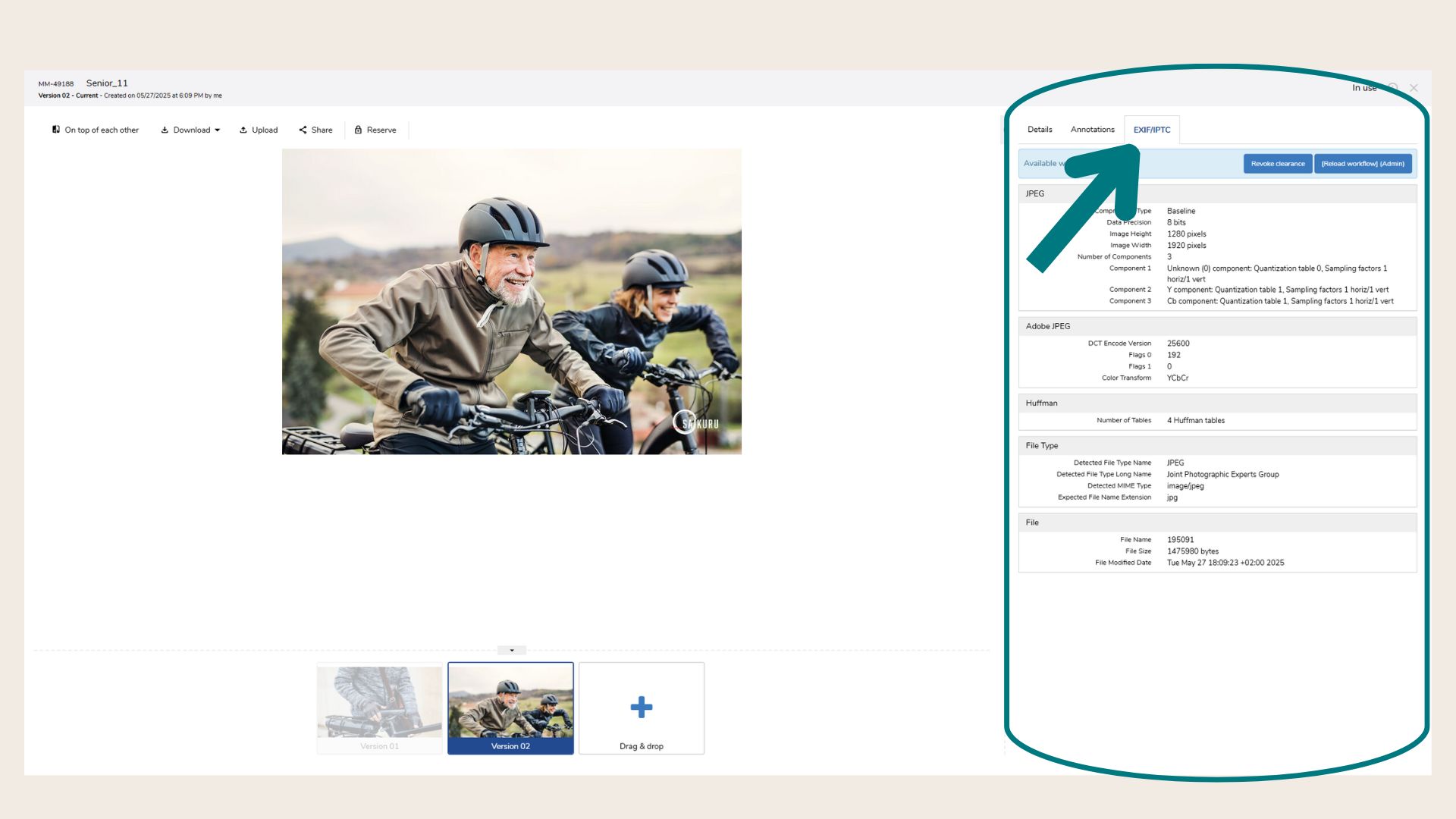Click the Upload icon button
The height and width of the screenshot is (819, 1456).
click(x=243, y=130)
